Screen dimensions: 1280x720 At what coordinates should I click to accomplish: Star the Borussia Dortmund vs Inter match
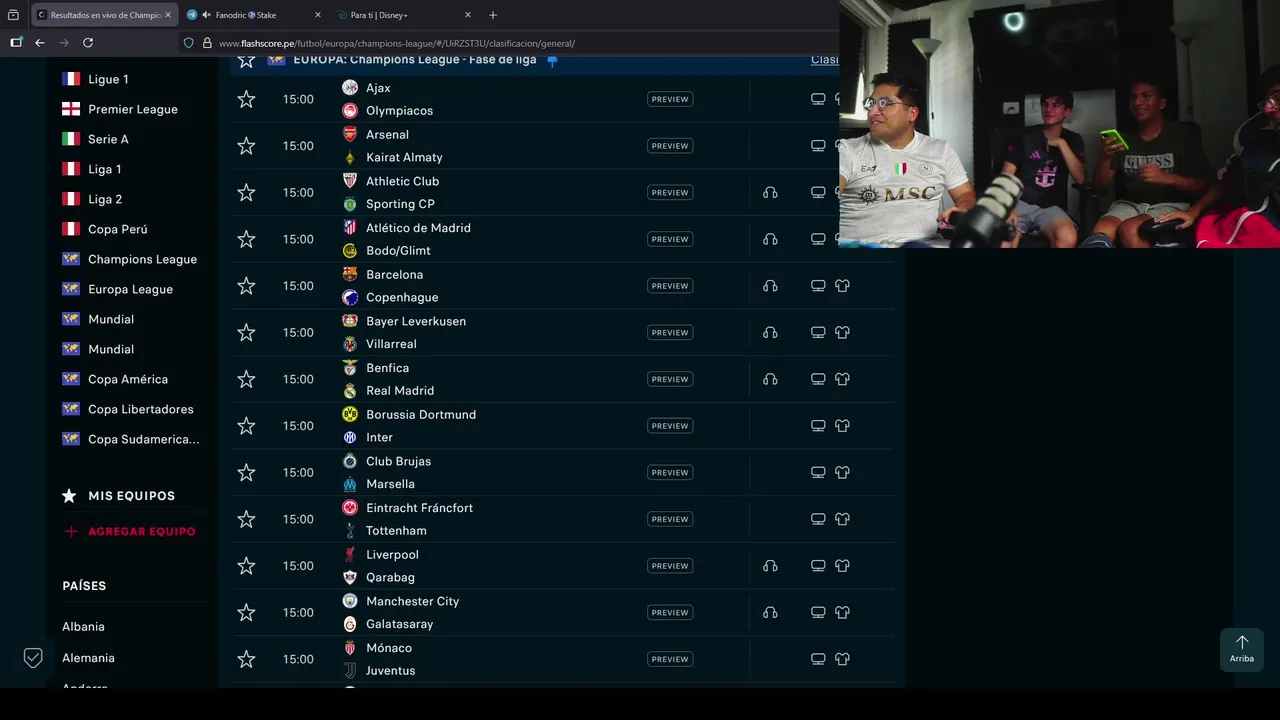246,426
